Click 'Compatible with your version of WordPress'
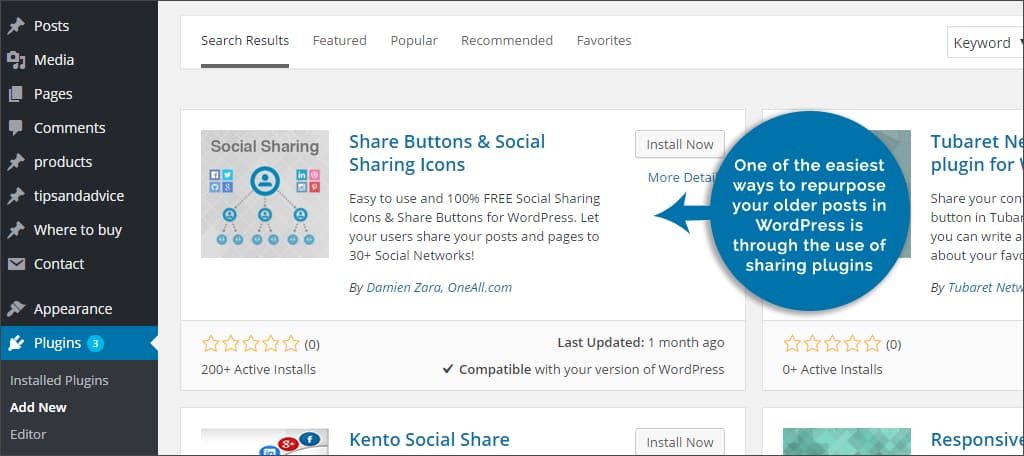This screenshot has height=456, width=1024. (x=592, y=369)
